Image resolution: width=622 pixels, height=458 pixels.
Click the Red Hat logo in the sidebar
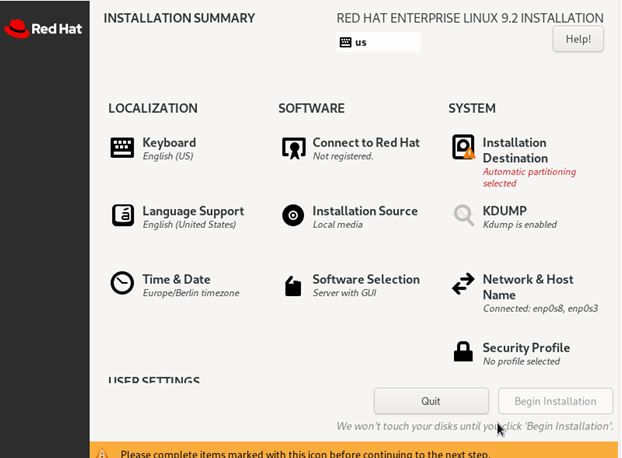click(x=43, y=29)
